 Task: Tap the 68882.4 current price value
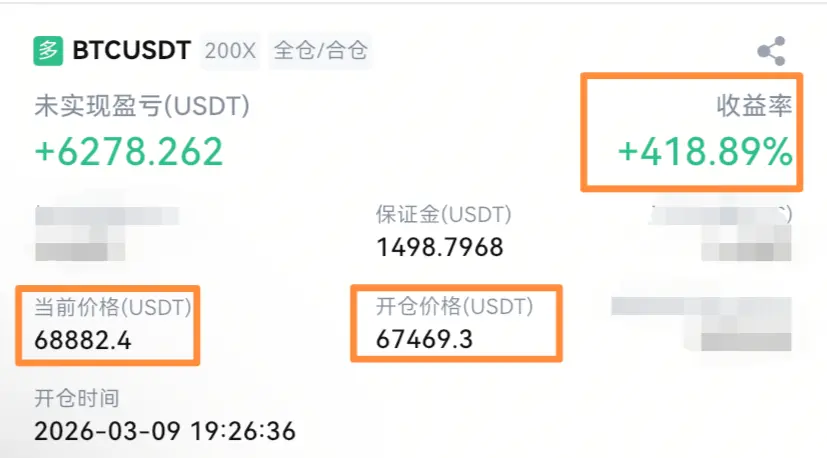tap(83, 340)
